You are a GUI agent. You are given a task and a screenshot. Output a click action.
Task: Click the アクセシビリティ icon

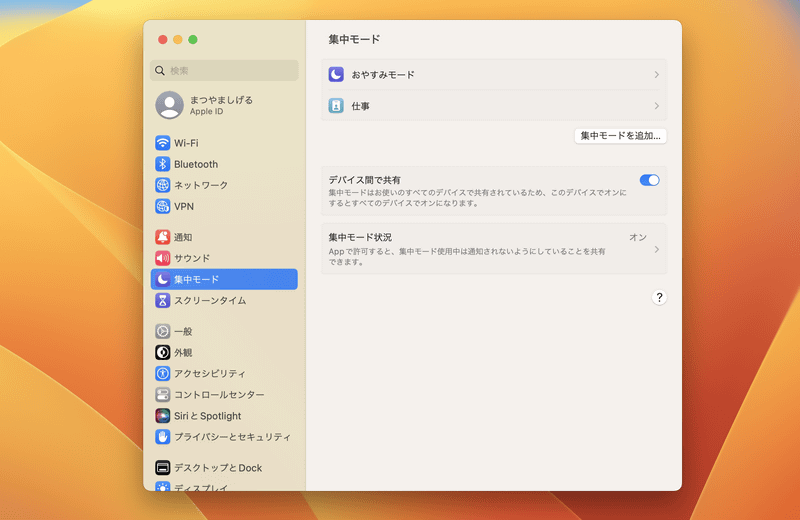[162, 374]
